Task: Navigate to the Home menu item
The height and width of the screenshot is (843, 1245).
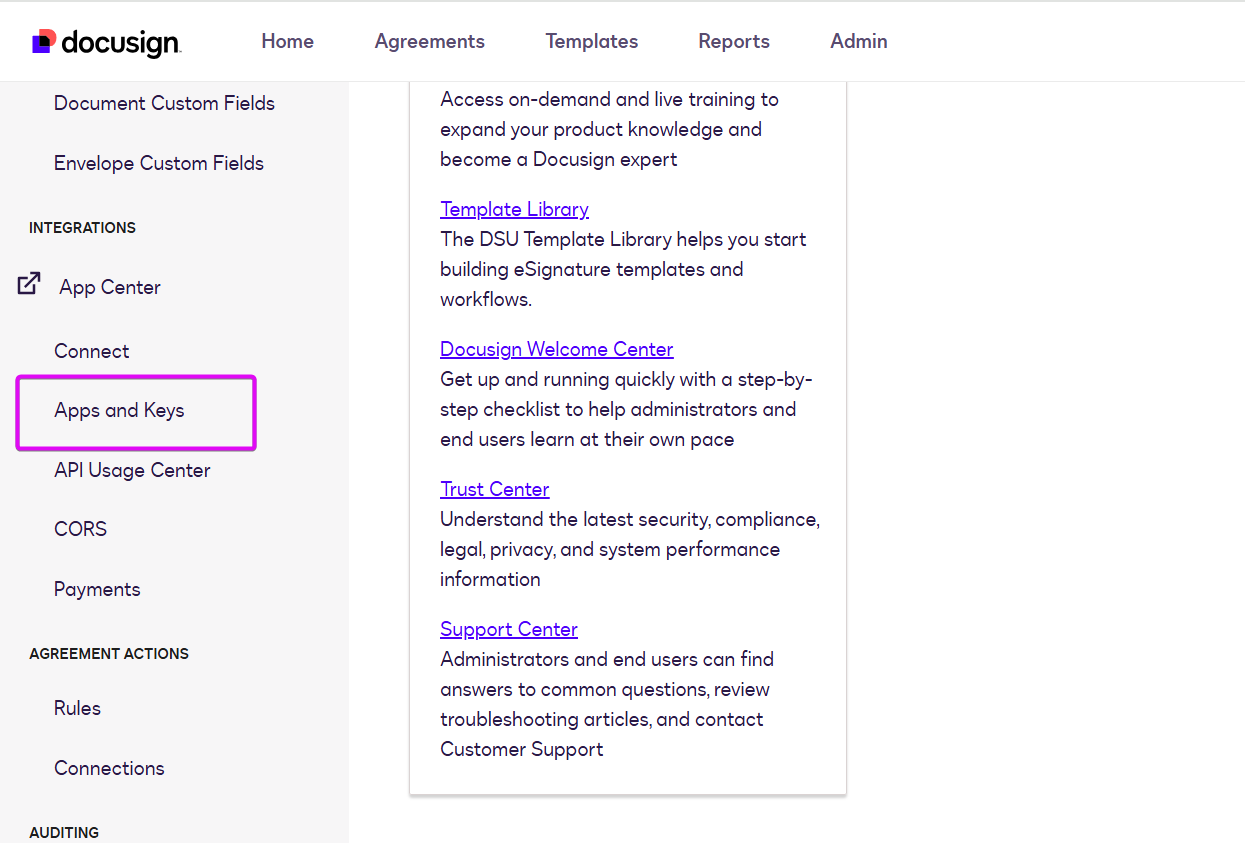Action: (x=287, y=41)
